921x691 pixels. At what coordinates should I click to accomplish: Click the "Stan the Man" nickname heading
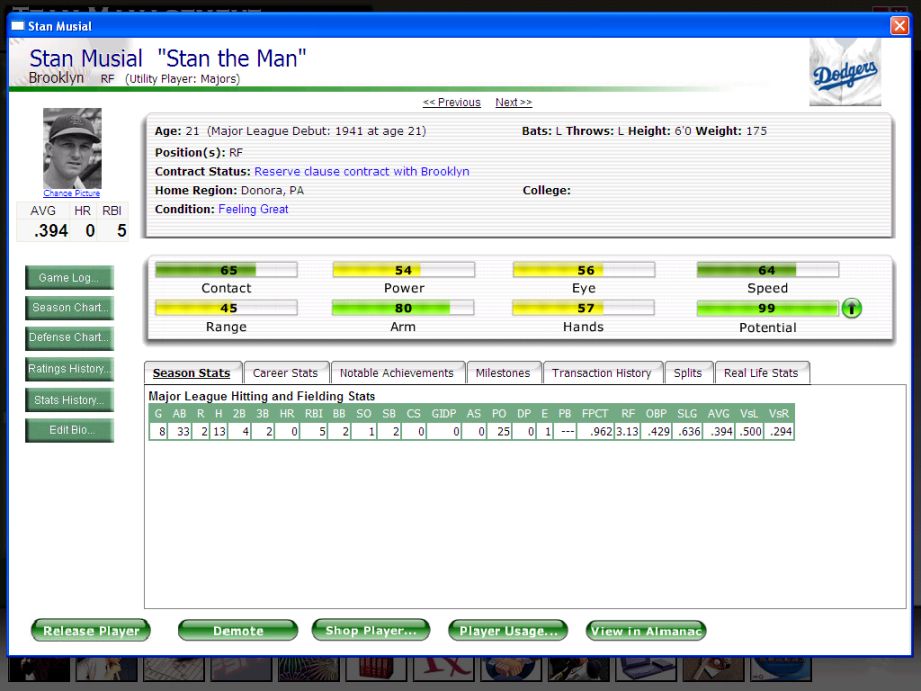click(x=232, y=58)
